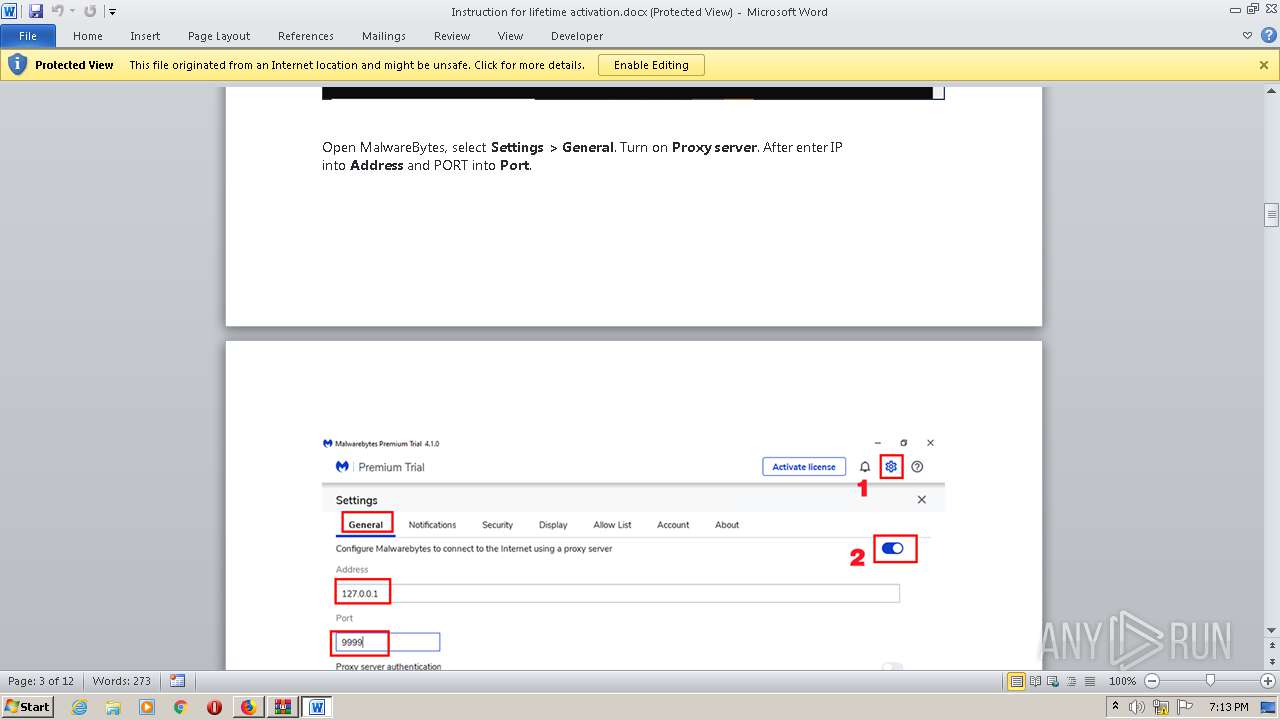Click the Enable Editing button

651,65
